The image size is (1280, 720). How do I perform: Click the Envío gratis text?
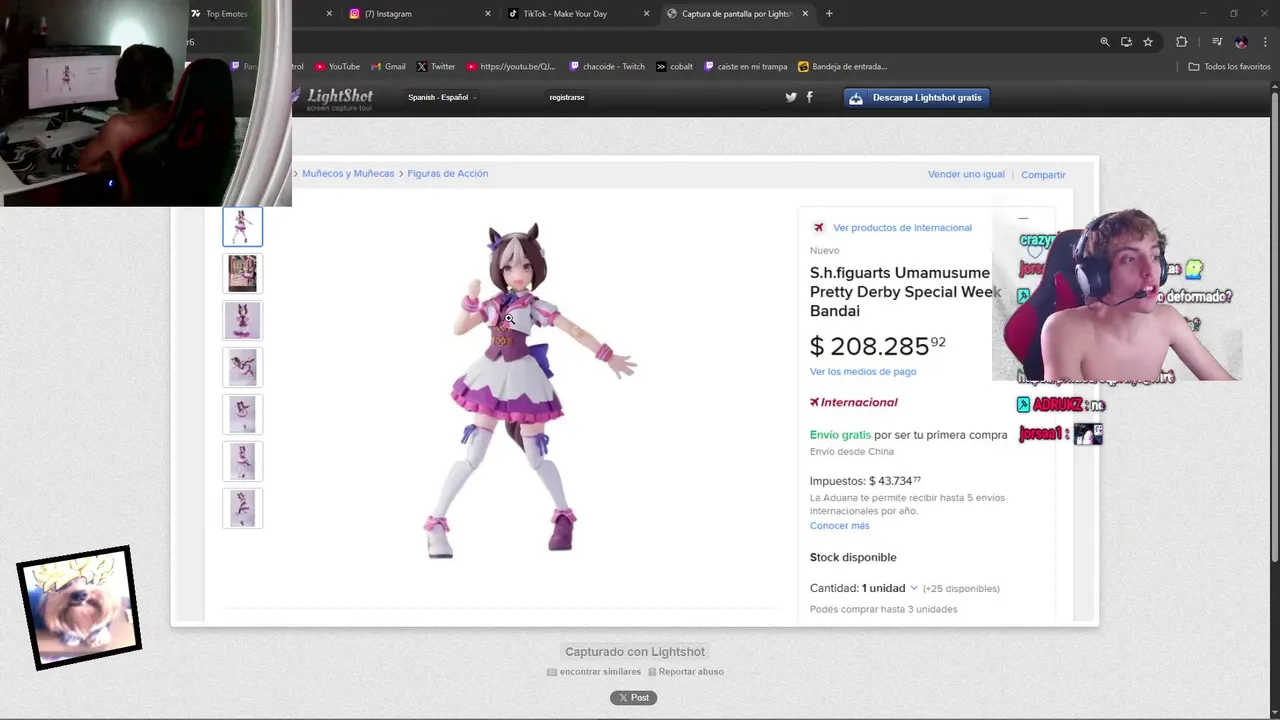[x=840, y=435]
